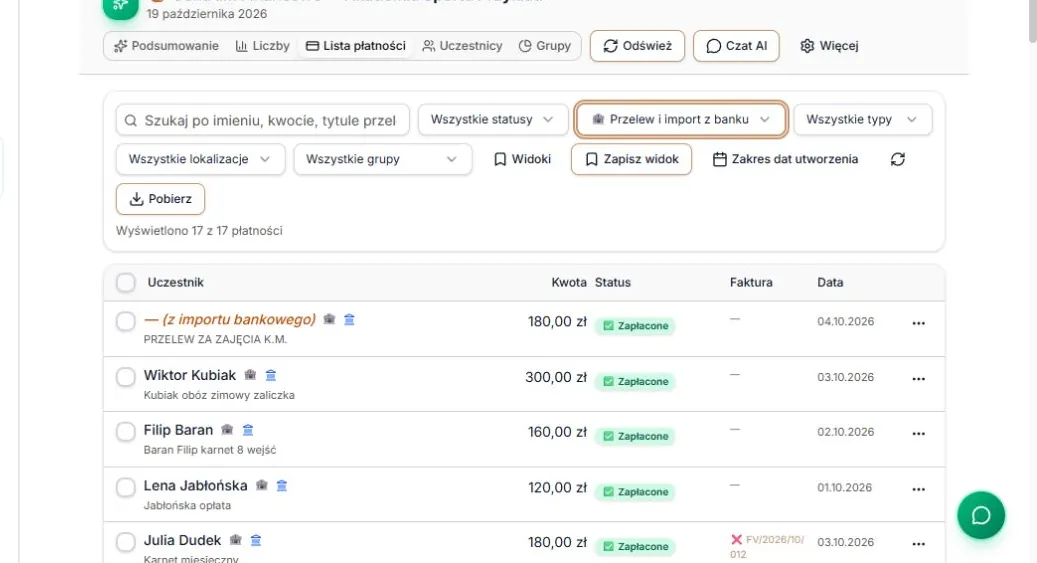The width and height of the screenshot is (1037, 563).
Task: Open the Lena Jabłońska participant name
Action: tap(195, 486)
